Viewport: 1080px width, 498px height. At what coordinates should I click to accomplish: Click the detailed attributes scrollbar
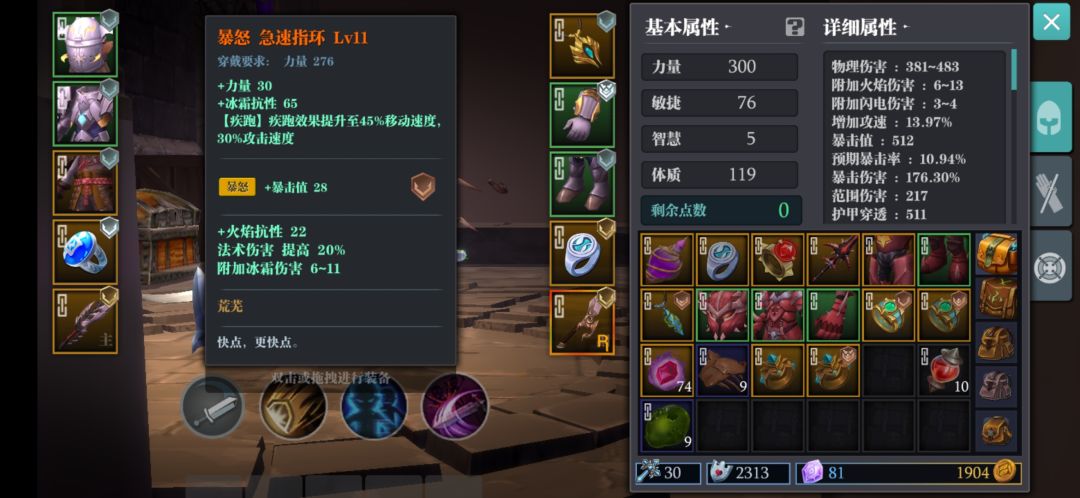pyautogui.click(x=1014, y=70)
